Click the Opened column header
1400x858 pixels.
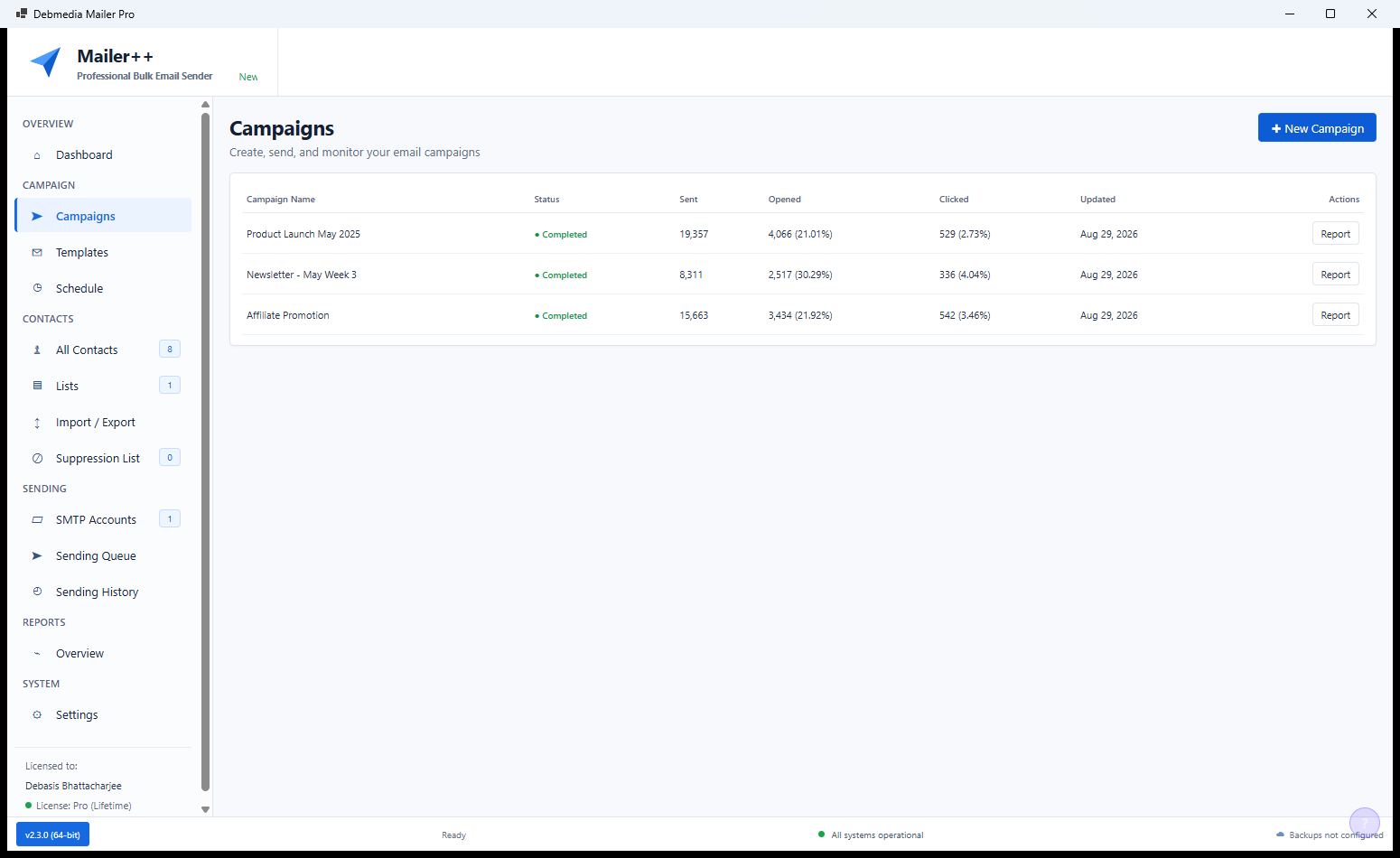pos(785,200)
